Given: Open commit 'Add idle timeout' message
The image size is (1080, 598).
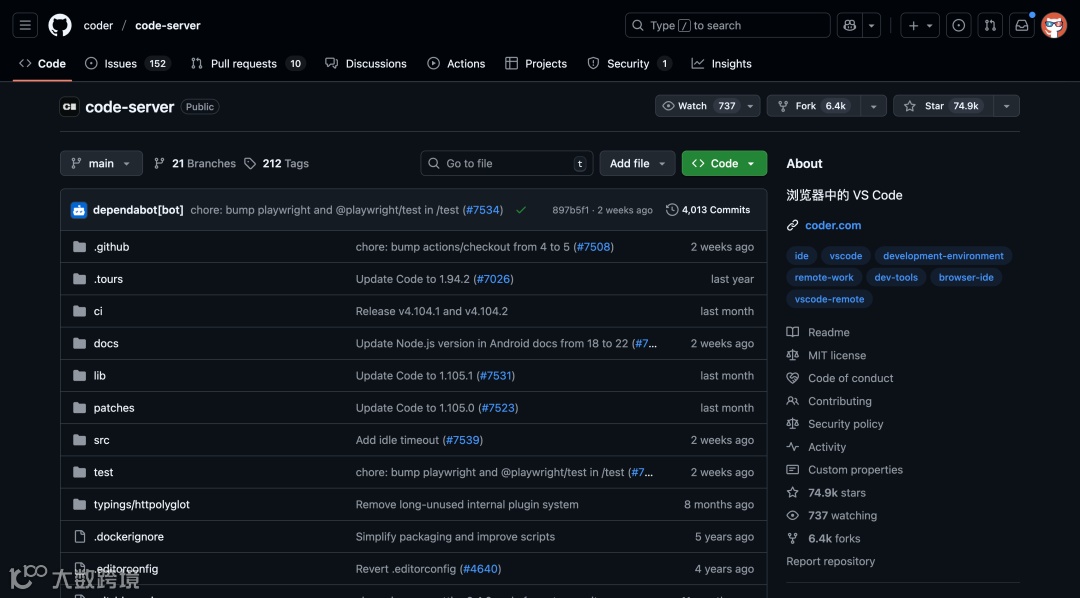Looking at the screenshot, I should click(397, 440).
